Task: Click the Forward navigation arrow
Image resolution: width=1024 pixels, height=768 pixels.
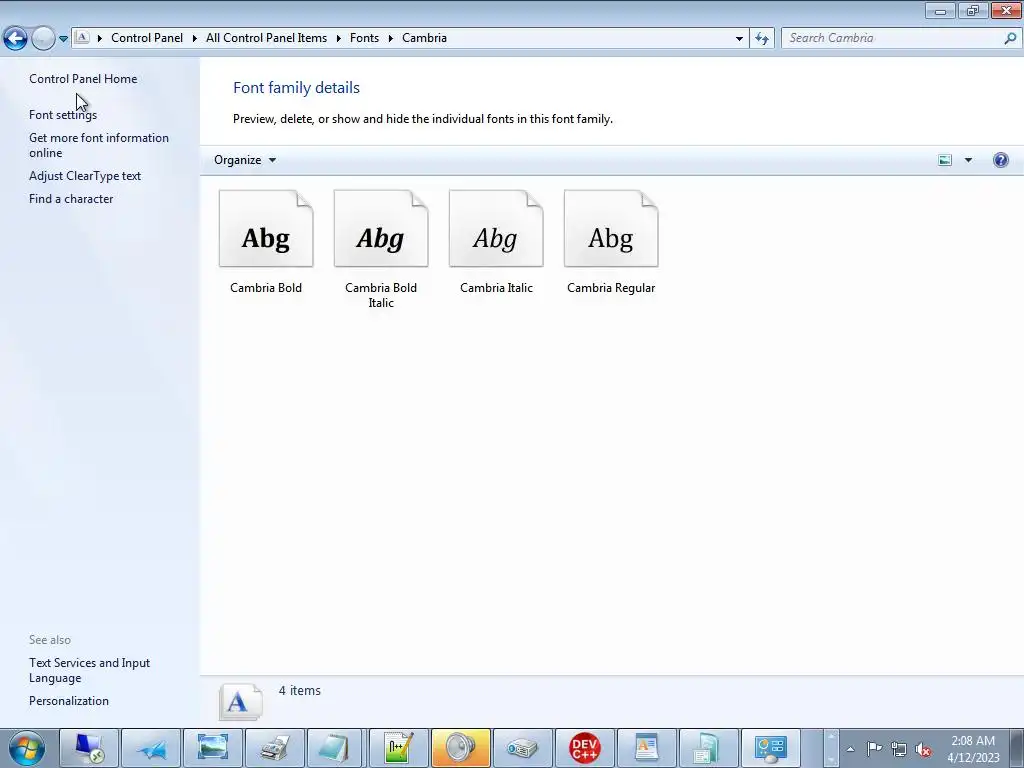Action: pos(43,39)
